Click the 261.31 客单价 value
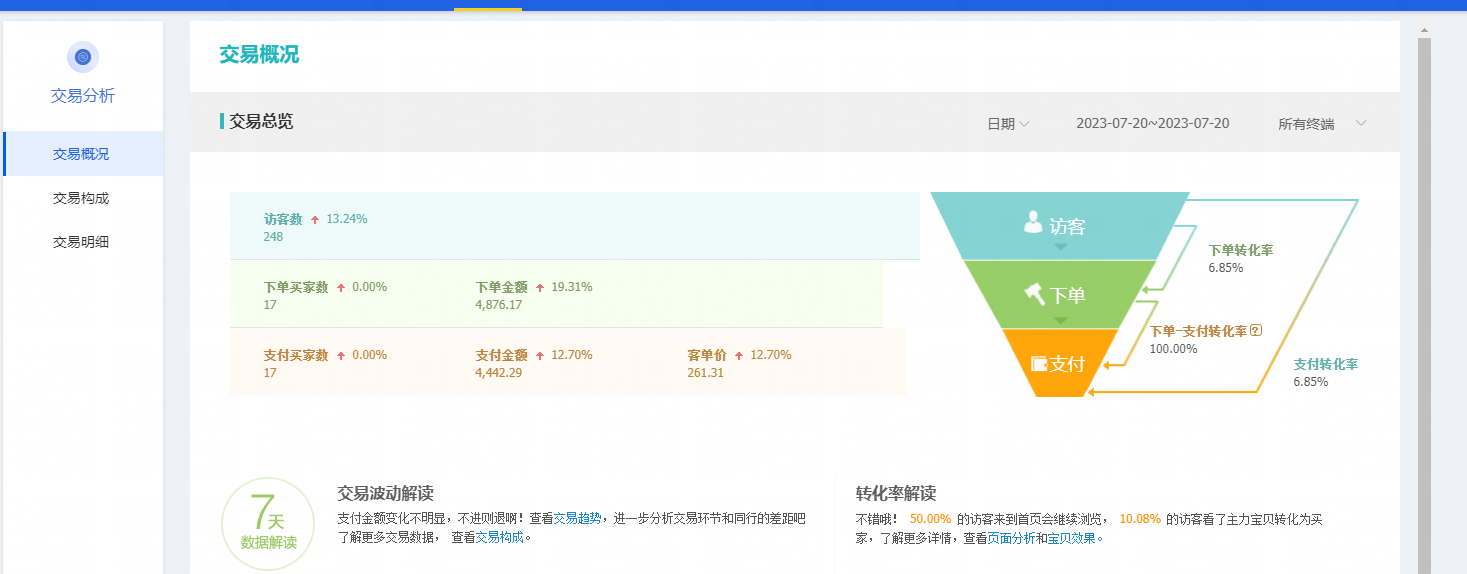 point(705,373)
